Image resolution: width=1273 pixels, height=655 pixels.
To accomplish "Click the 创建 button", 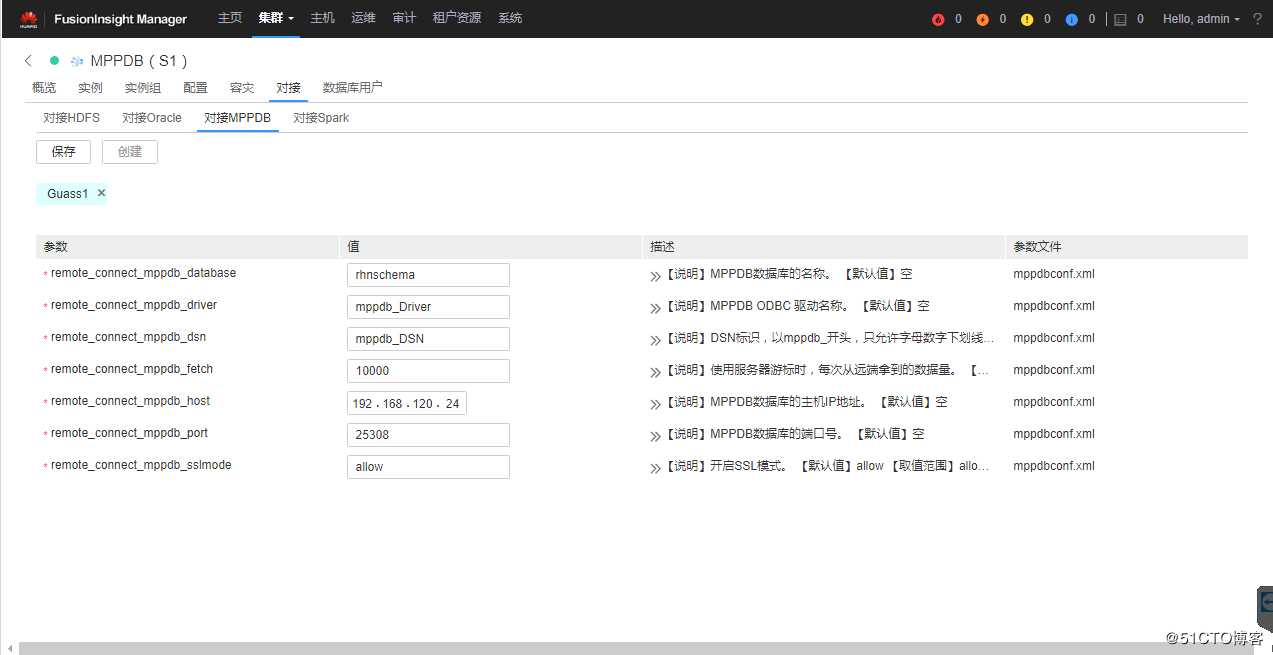I will (x=130, y=152).
